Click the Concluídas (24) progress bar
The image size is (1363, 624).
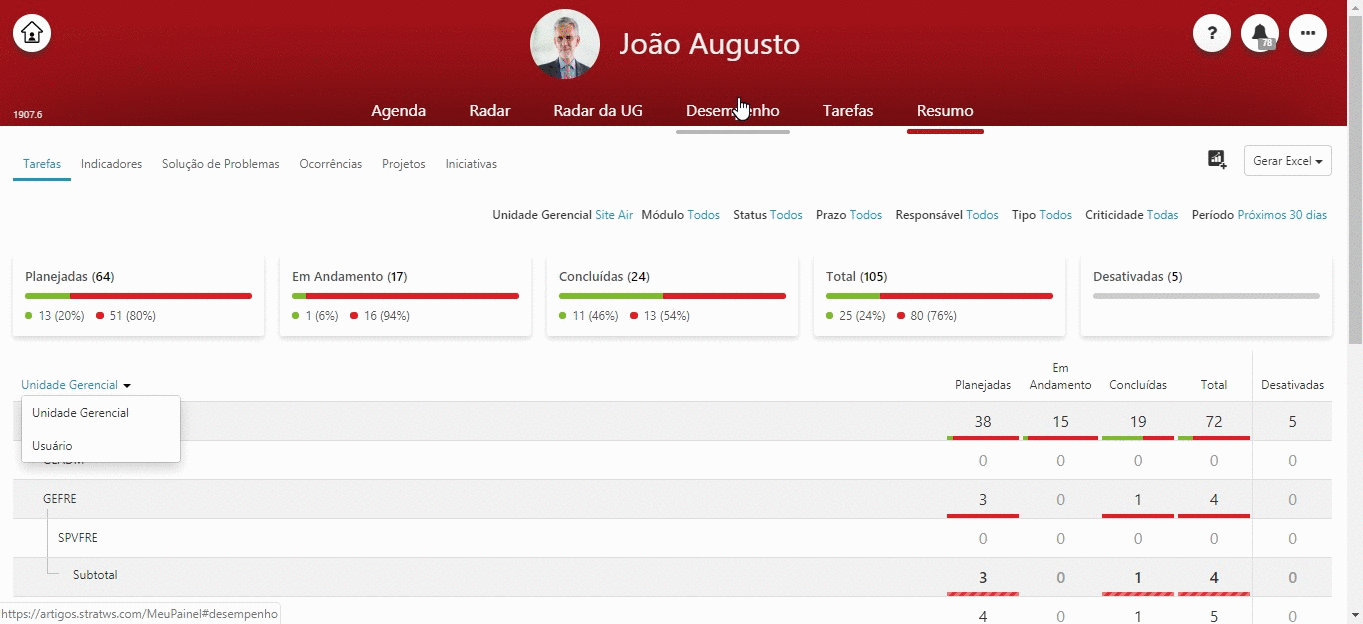[672, 296]
